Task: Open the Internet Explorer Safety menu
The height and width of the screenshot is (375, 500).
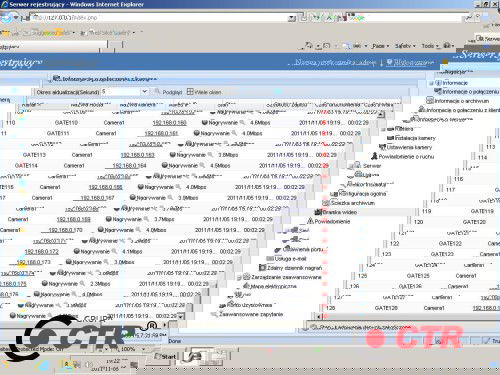Action: (405, 46)
